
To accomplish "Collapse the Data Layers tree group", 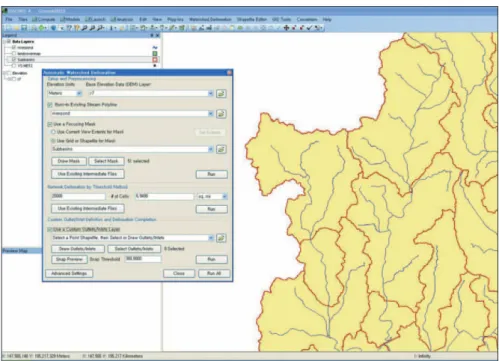I will pyautogui.click(x=5, y=42).
